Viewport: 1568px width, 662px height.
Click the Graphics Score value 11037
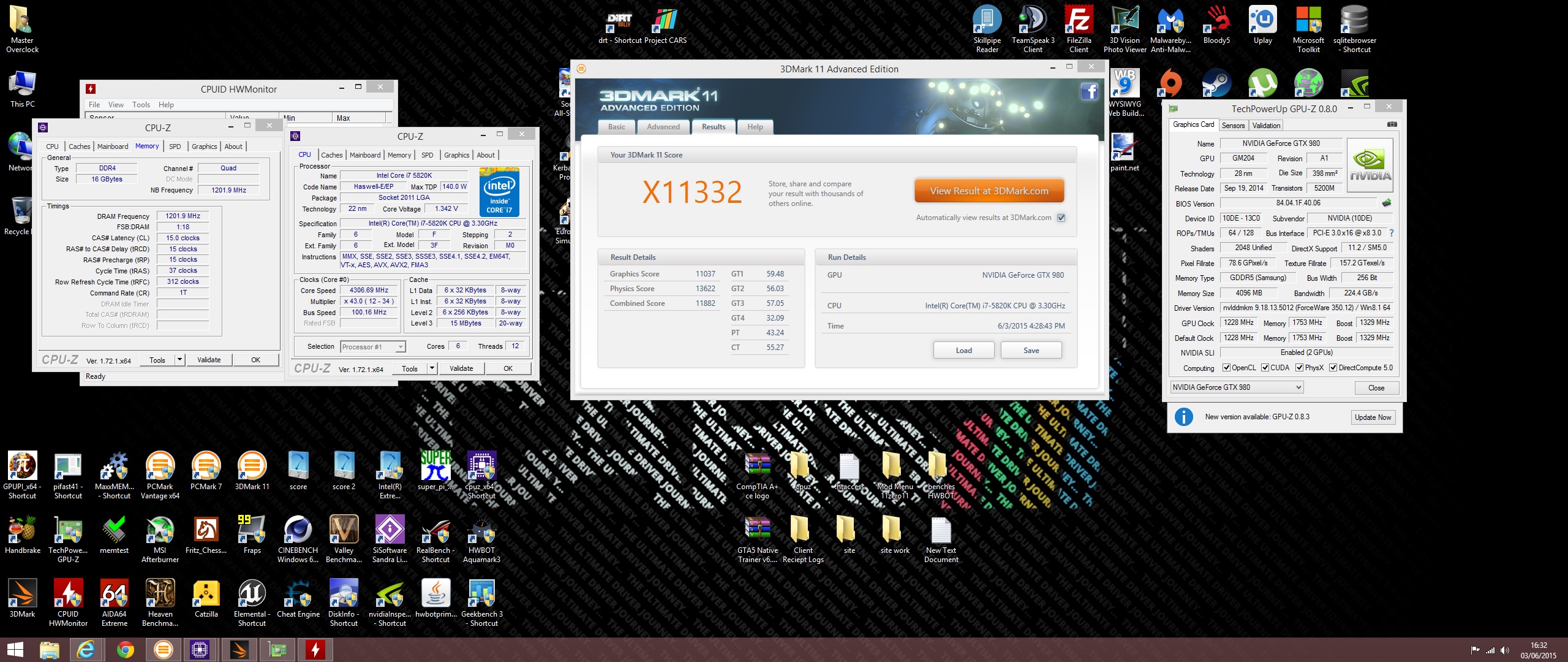tap(705, 274)
